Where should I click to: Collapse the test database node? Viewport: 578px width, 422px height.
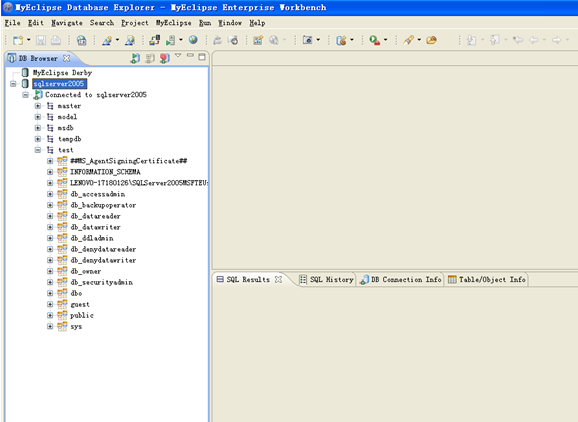click(x=38, y=150)
